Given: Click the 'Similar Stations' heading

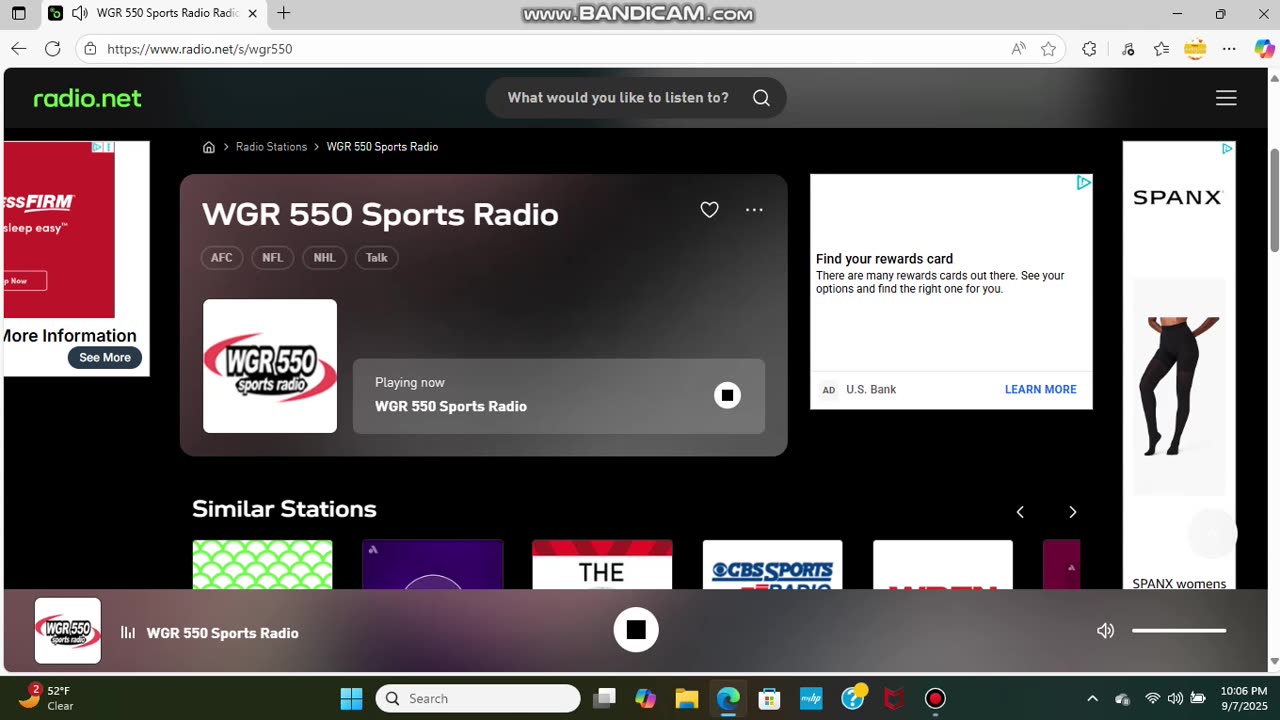Looking at the screenshot, I should [285, 509].
